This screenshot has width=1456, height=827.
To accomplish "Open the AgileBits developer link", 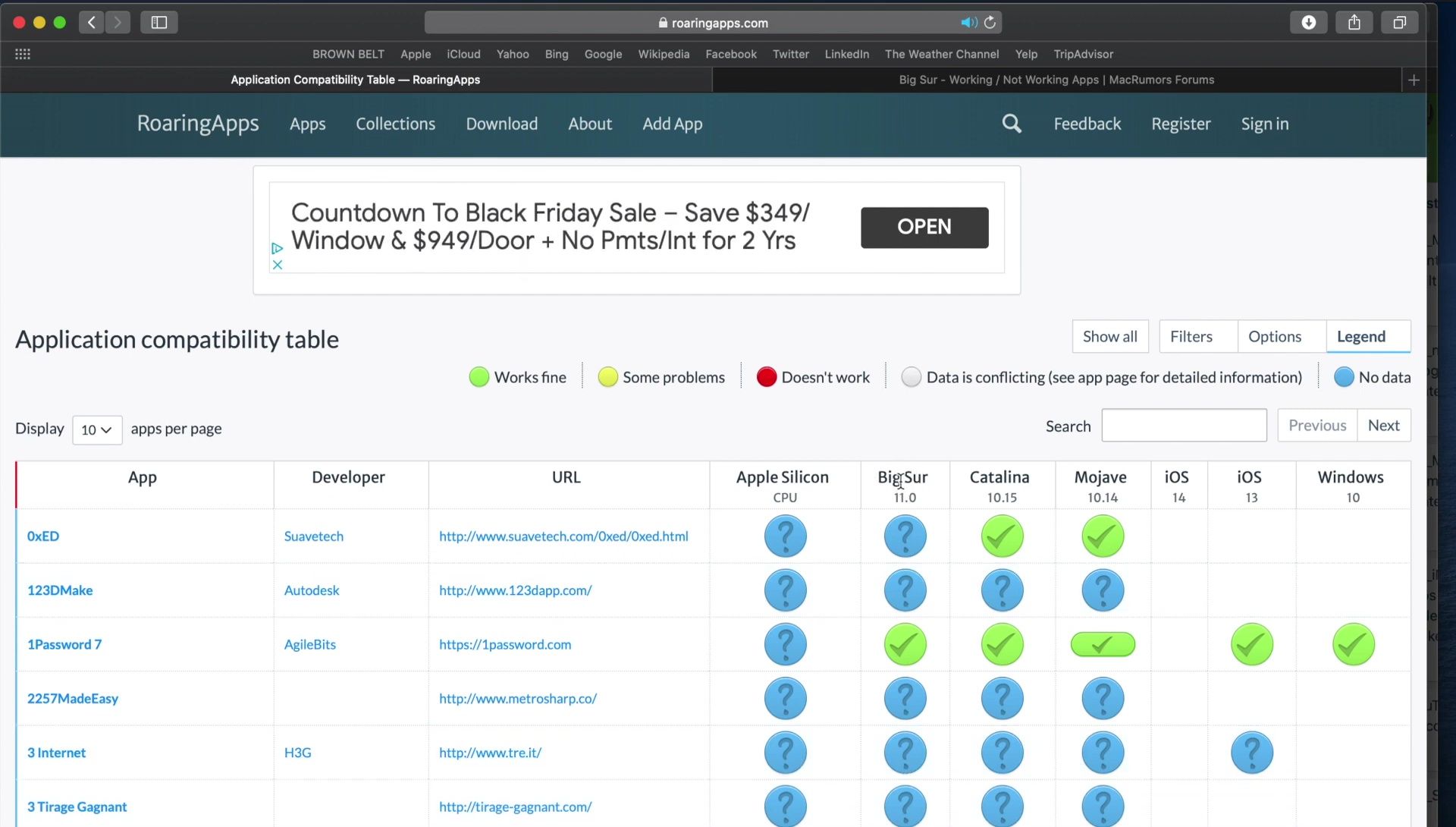I will tap(310, 645).
